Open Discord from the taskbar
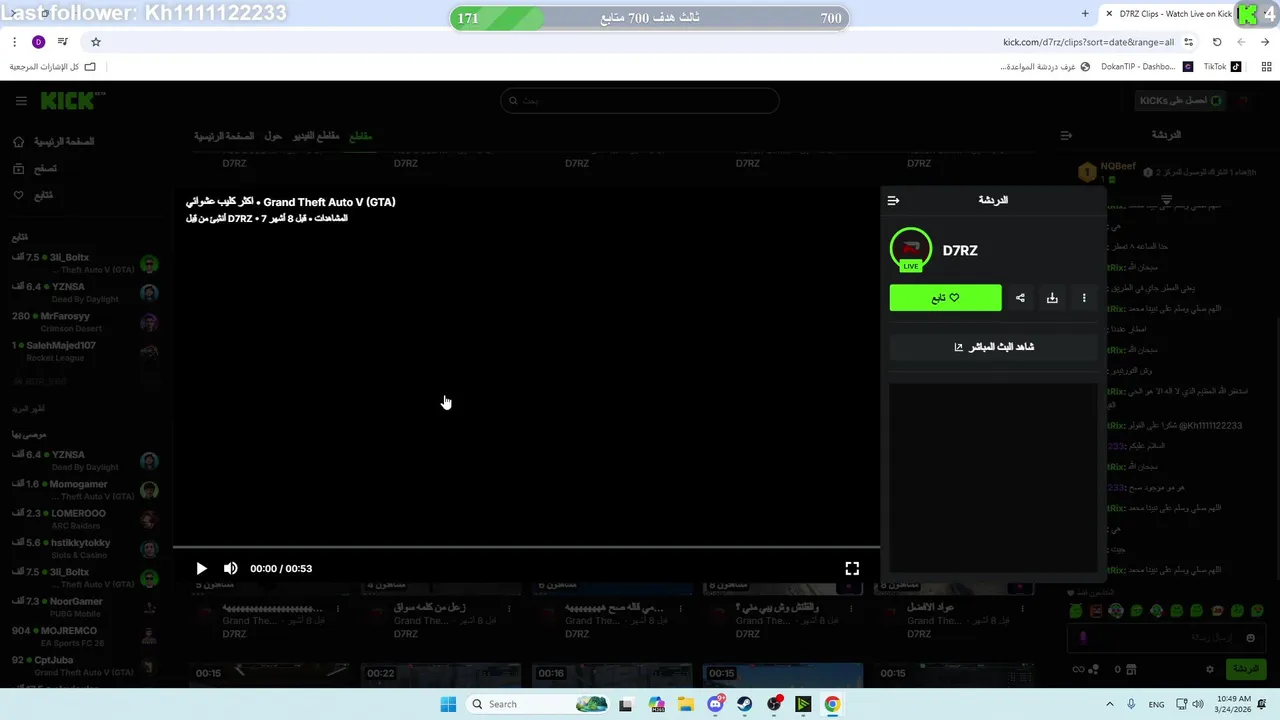1280x720 pixels. [x=716, y=704]
